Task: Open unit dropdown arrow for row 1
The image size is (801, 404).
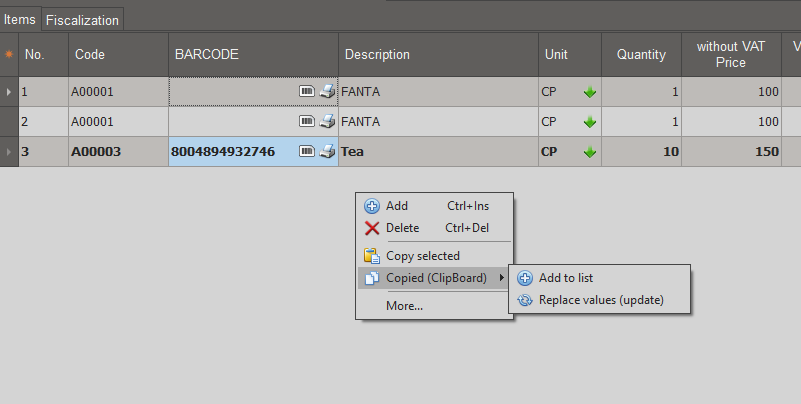Action: [589, 92]
